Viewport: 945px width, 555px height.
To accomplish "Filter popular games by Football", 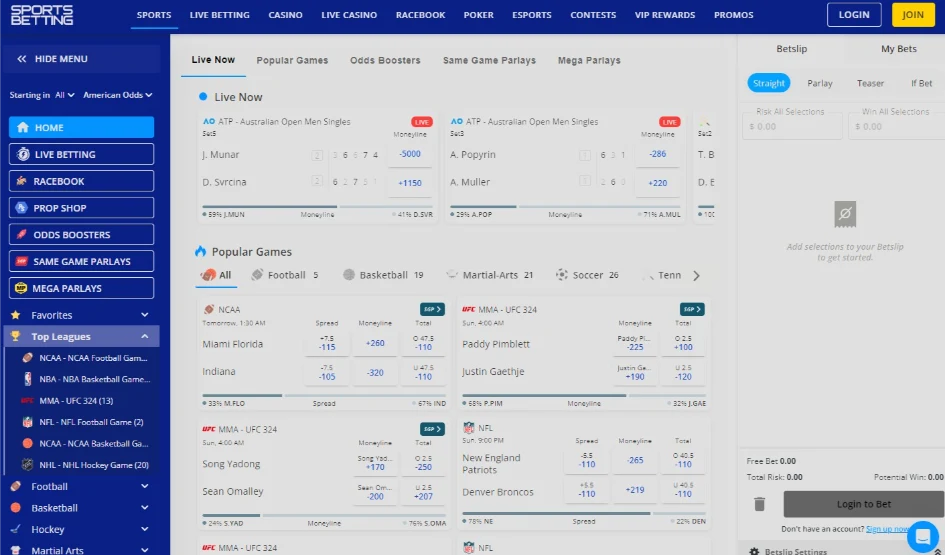I will [285, 275].
